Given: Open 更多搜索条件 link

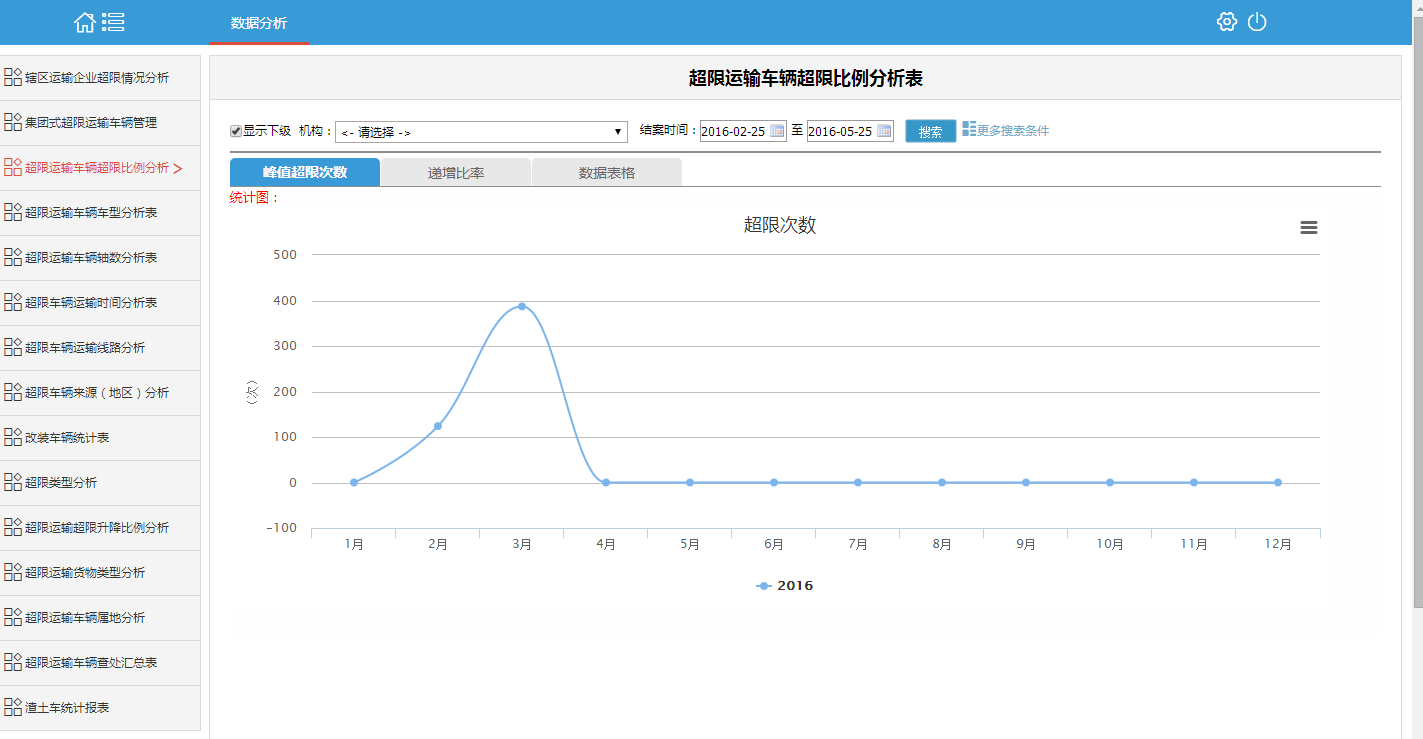Looking at the screenshot, I should pyautogui.click(x=1013, y=131).
